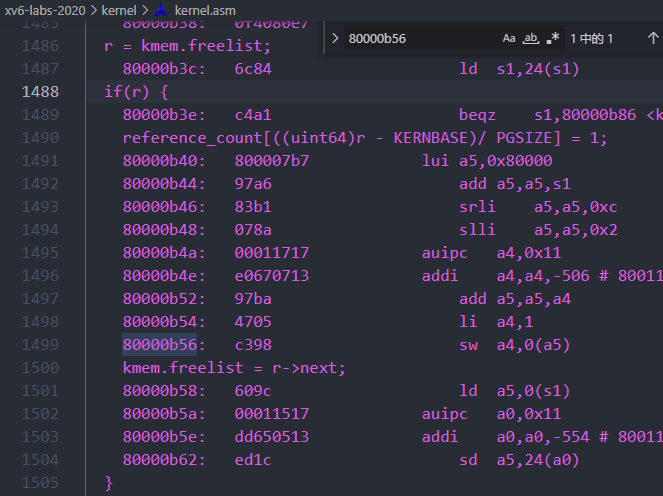Expand the replace field chevron

[x=335, y=38]
